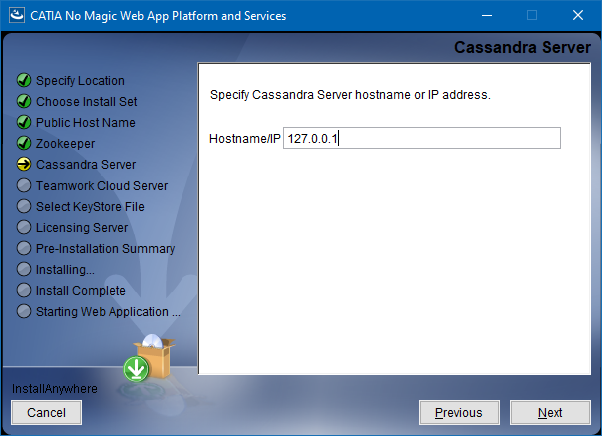
Task: Cancel the installation
Action: pyautogui.click(x=46, y=413)
